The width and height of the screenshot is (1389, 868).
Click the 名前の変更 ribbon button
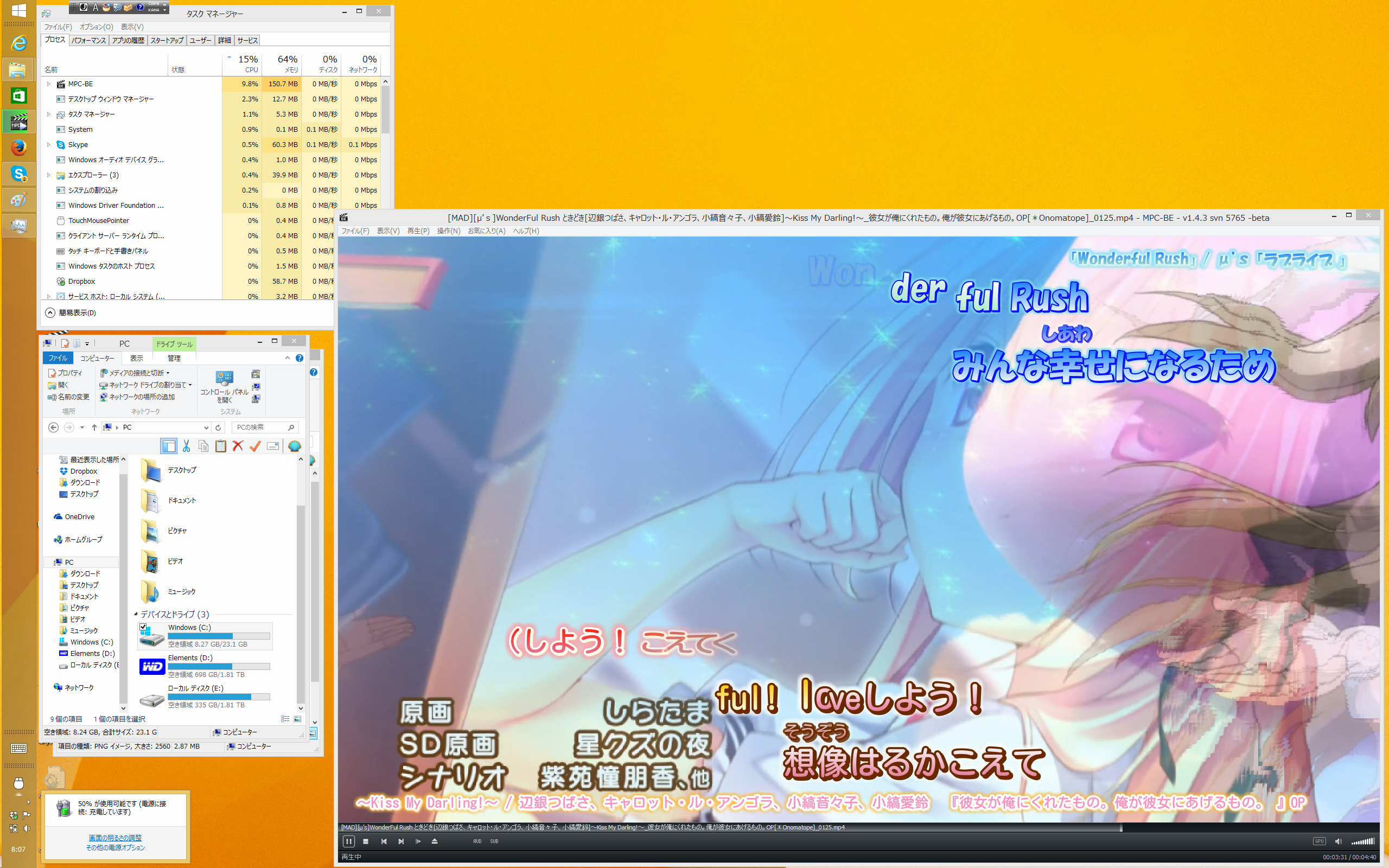tap(69, 397)
